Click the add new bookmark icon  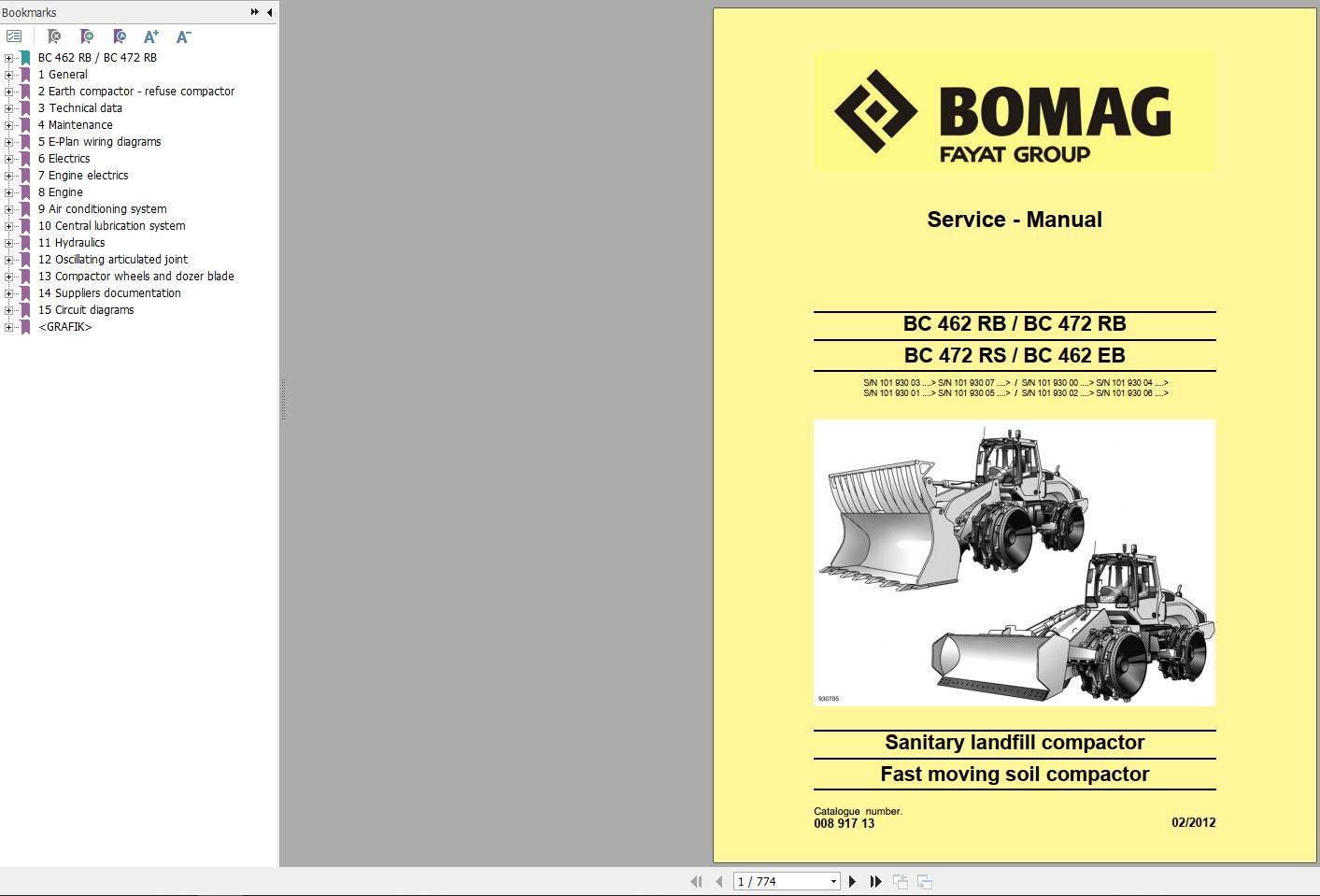coord(87,36)
